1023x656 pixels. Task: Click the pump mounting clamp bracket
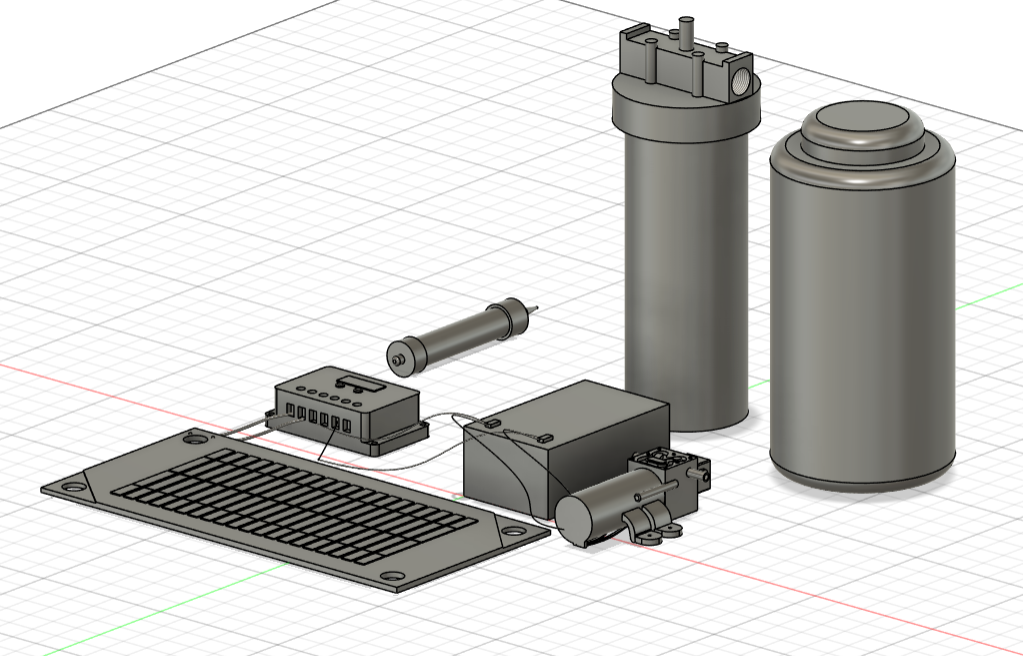tap(650, 525)
